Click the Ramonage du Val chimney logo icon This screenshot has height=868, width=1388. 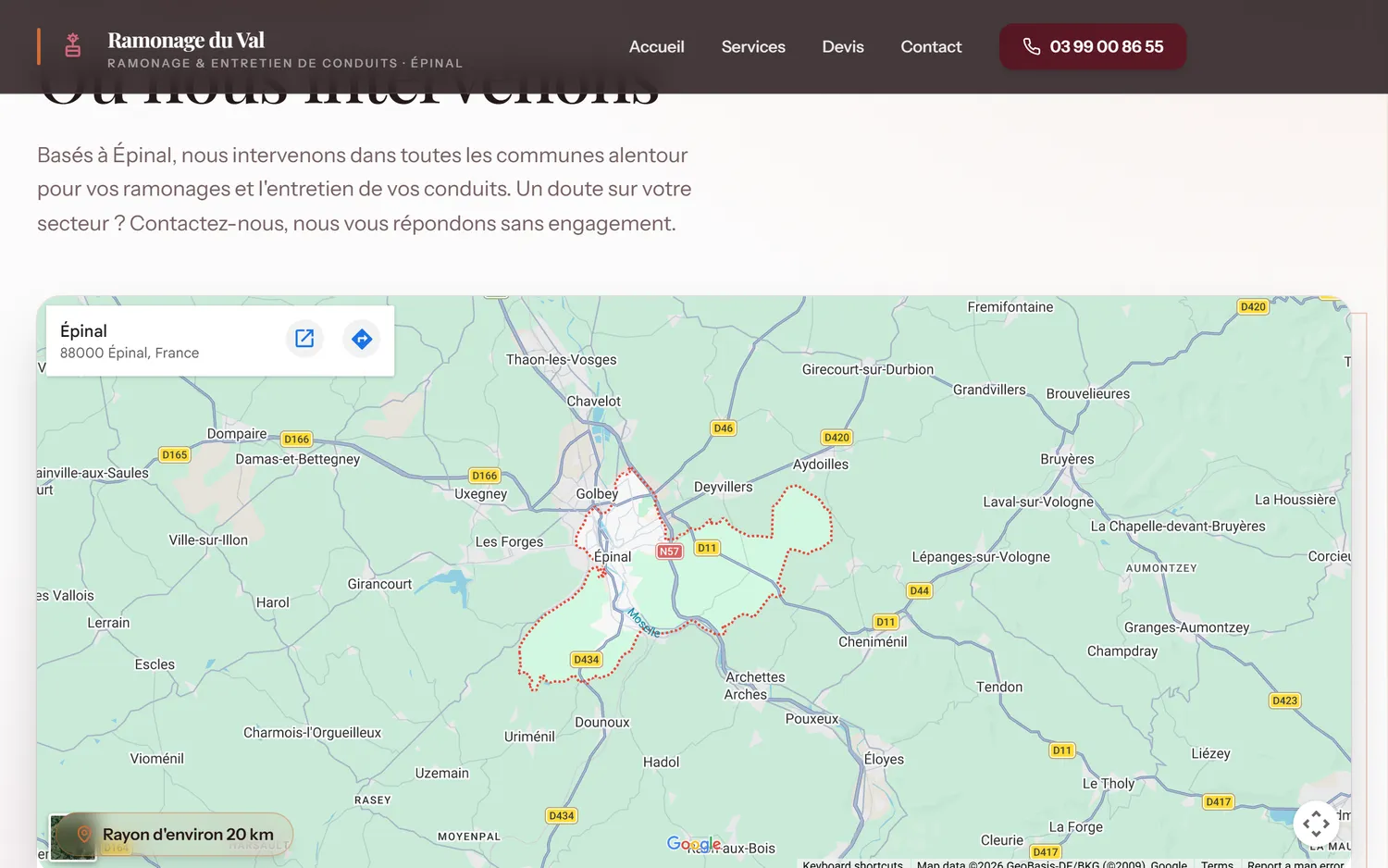pos(73,45)
